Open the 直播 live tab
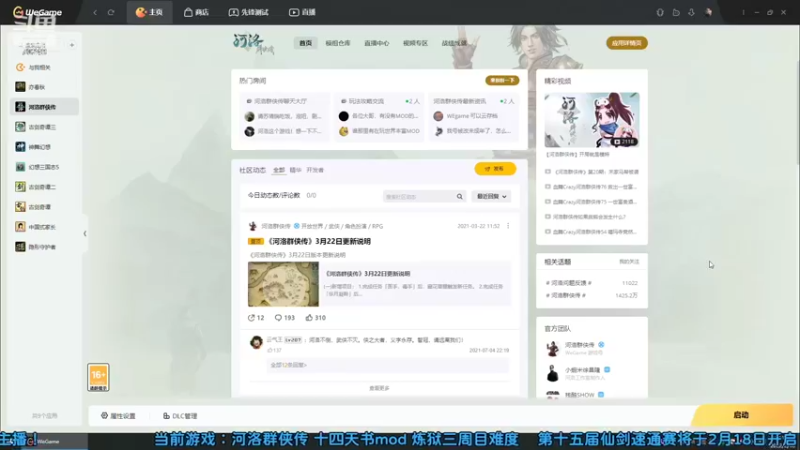The height and width of the screenshot is (450, 800). pos(302,12)
